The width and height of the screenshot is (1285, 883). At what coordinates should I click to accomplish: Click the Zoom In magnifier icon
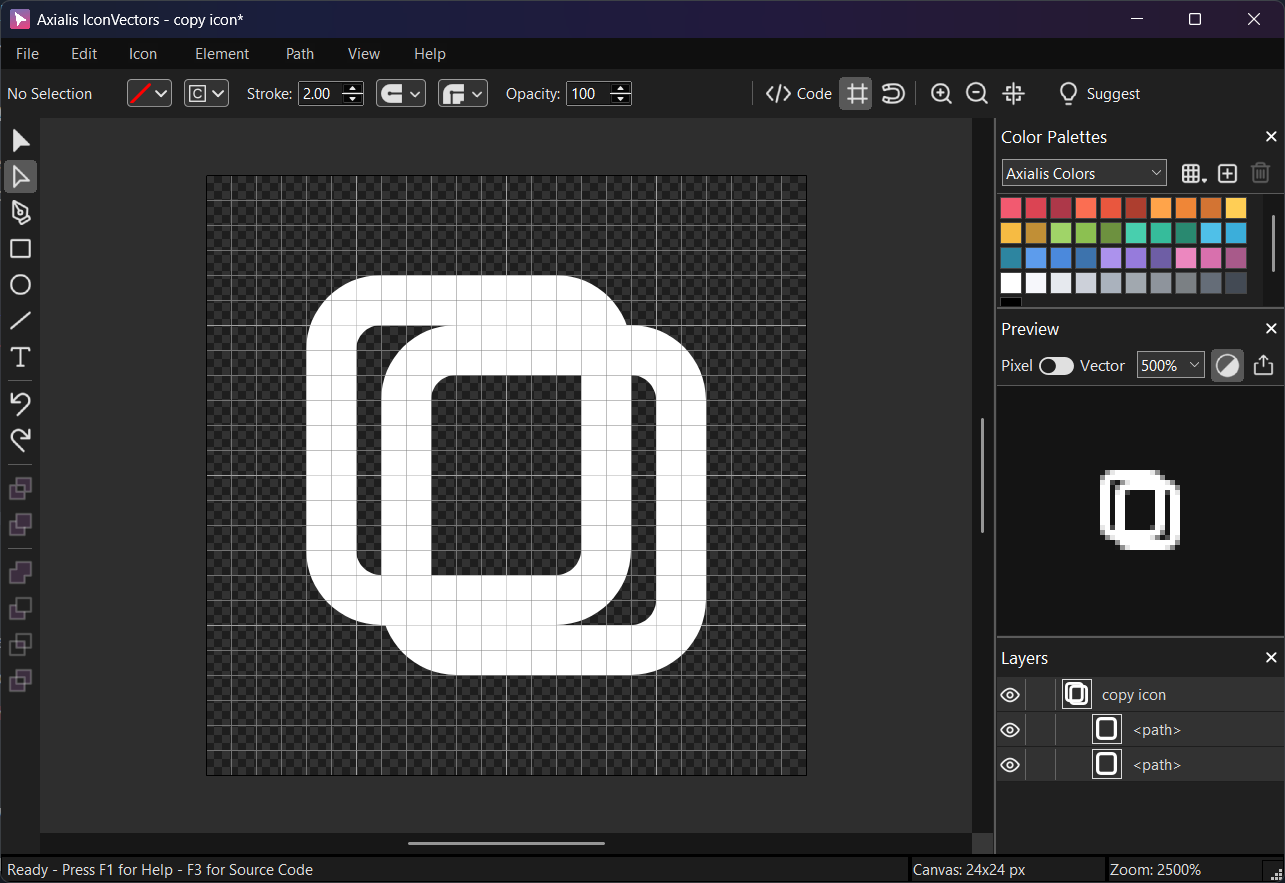[940, 93]
